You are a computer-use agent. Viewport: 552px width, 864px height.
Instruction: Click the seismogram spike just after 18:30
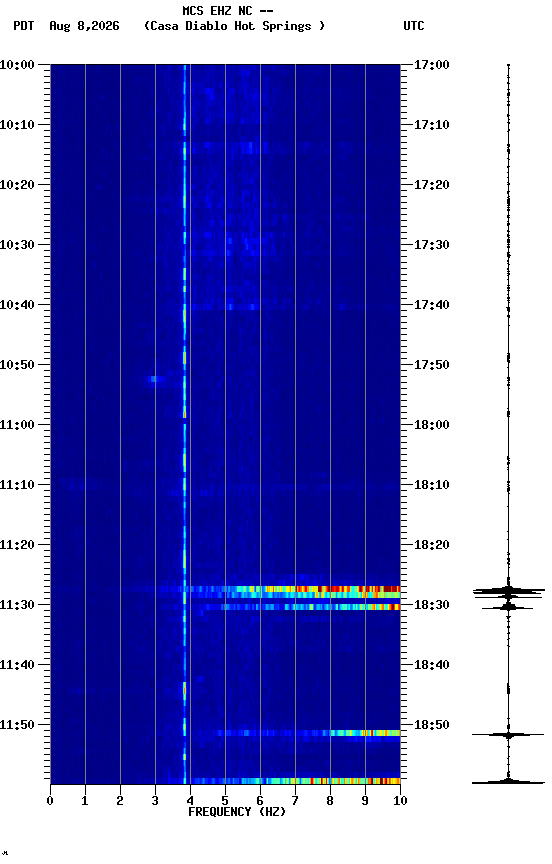pyautogui.click(x=508, y=608)
